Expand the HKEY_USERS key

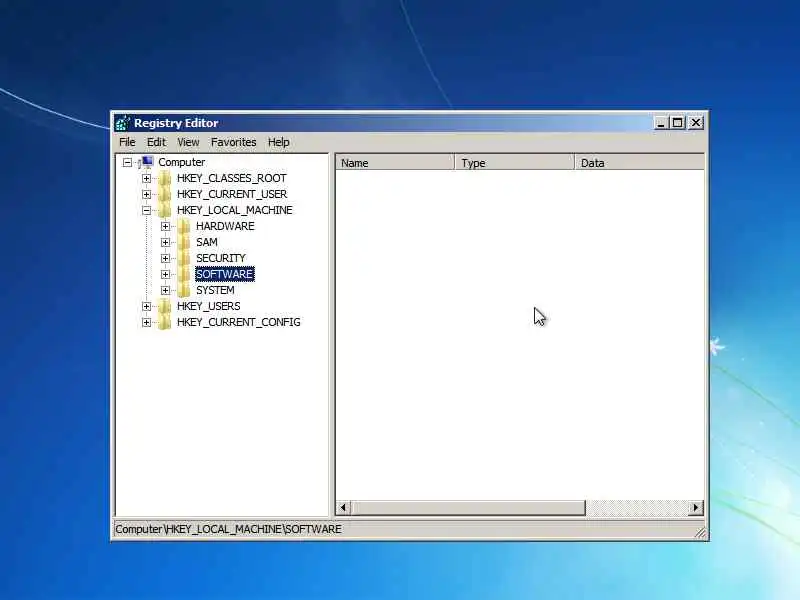coord(146,306)
